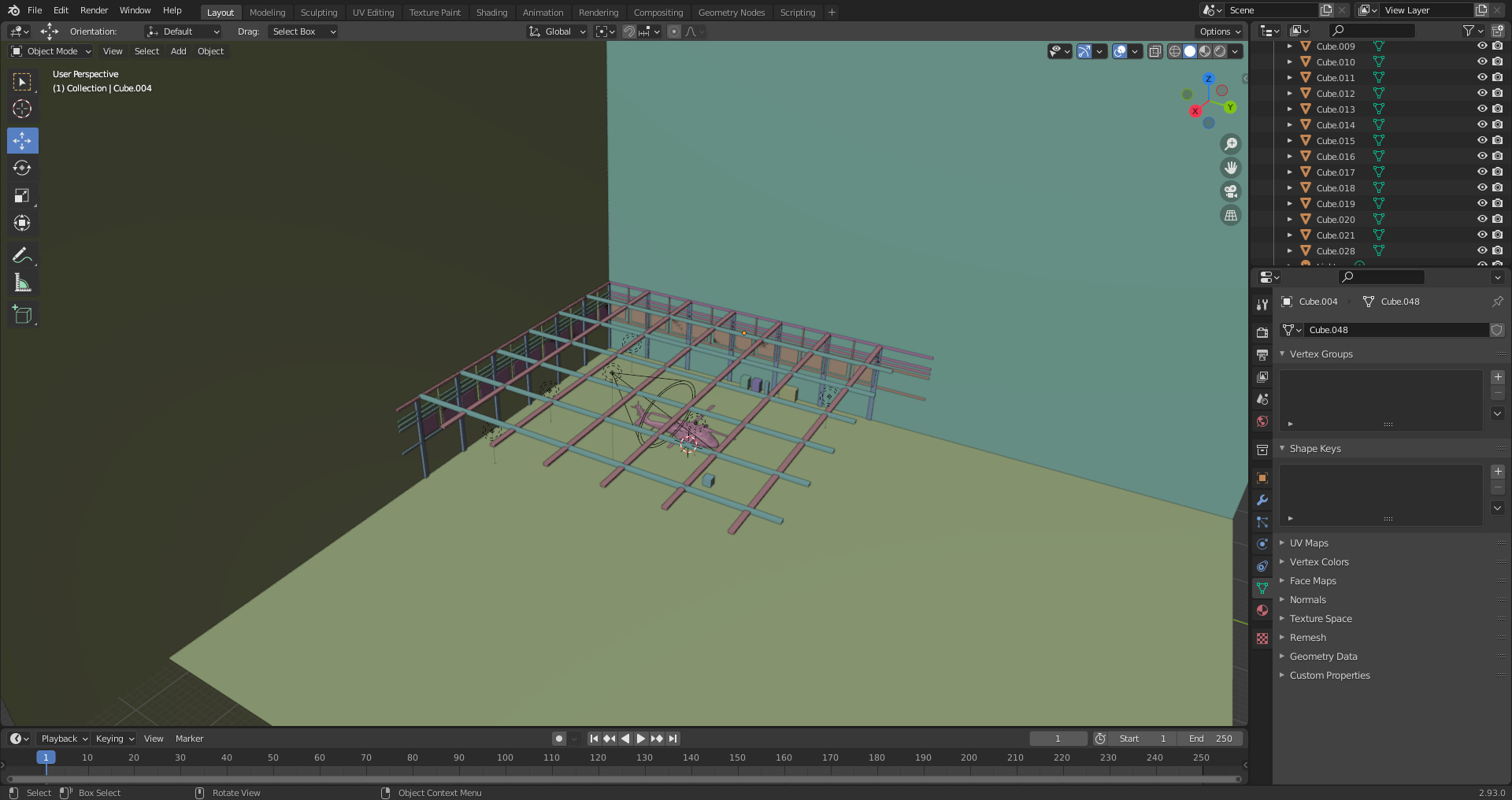The width and height of the screenshot is (1512, 800).
Task: Open the Material properties tab
Action: click(1262, 610)
